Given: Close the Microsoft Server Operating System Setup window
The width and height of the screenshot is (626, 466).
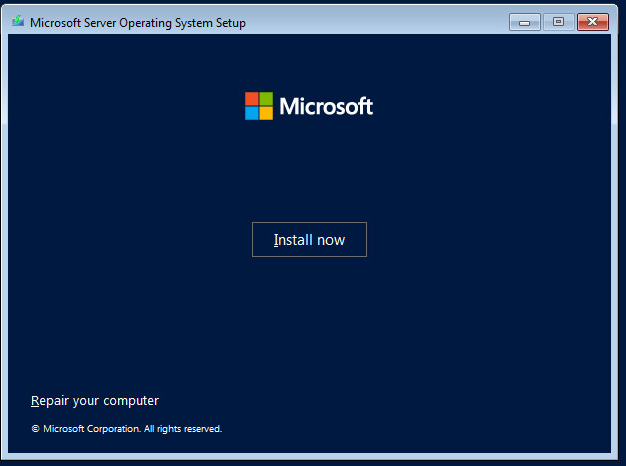Looking at the screenshot, I should click(593, 22).
